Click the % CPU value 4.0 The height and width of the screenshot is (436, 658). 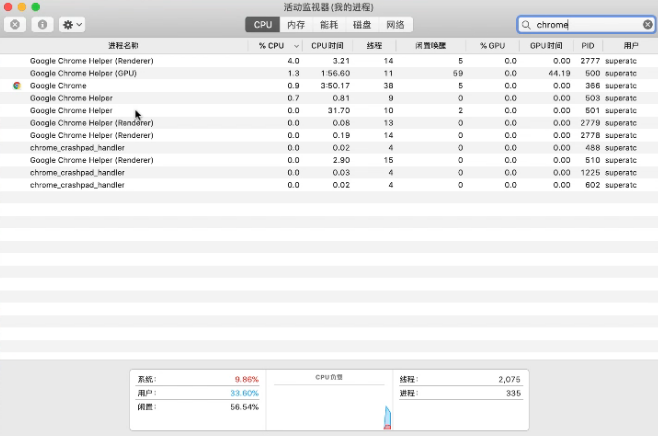pos(293,61)
